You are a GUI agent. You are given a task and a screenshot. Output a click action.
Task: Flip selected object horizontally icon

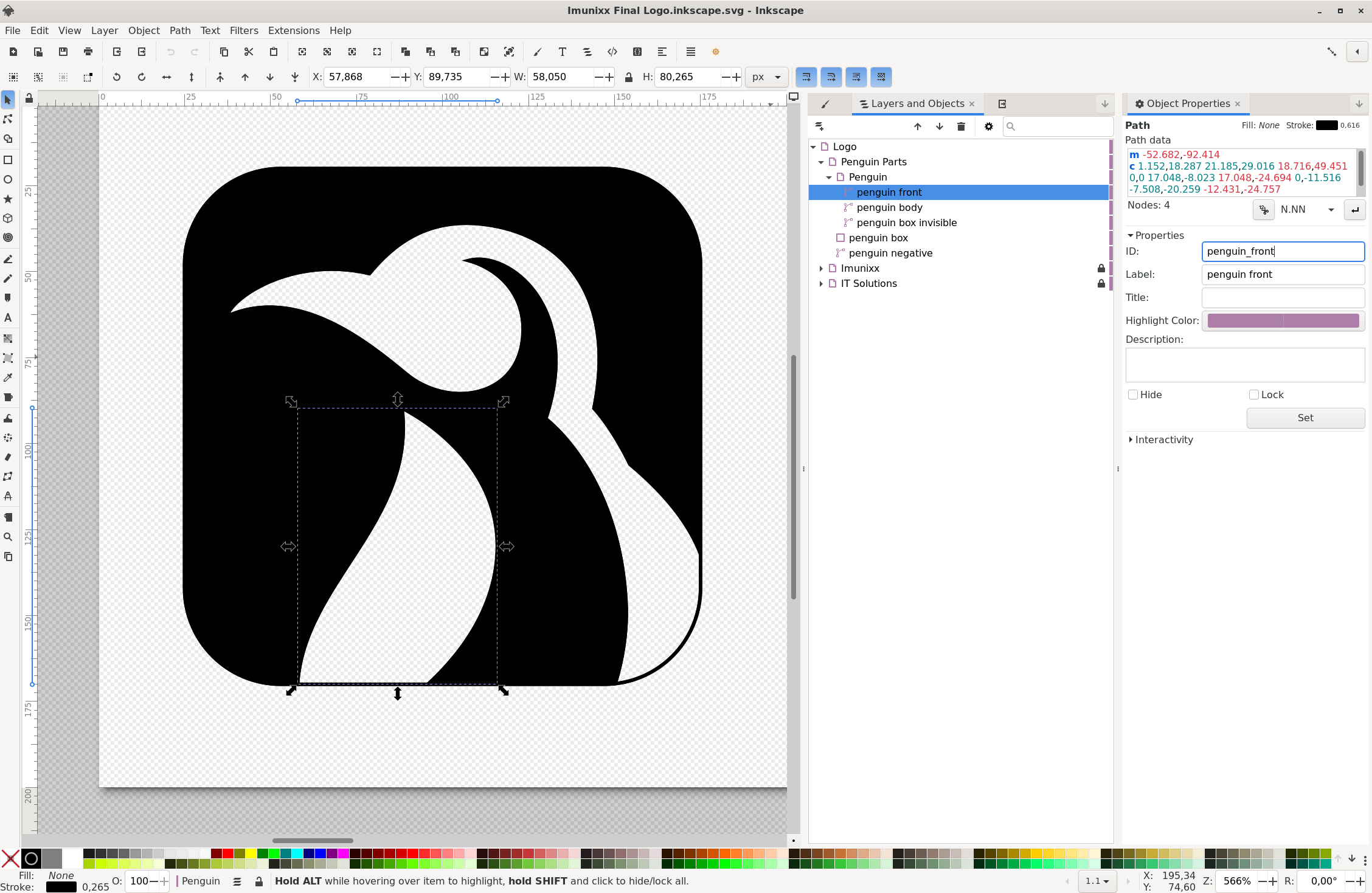point(167,77)
